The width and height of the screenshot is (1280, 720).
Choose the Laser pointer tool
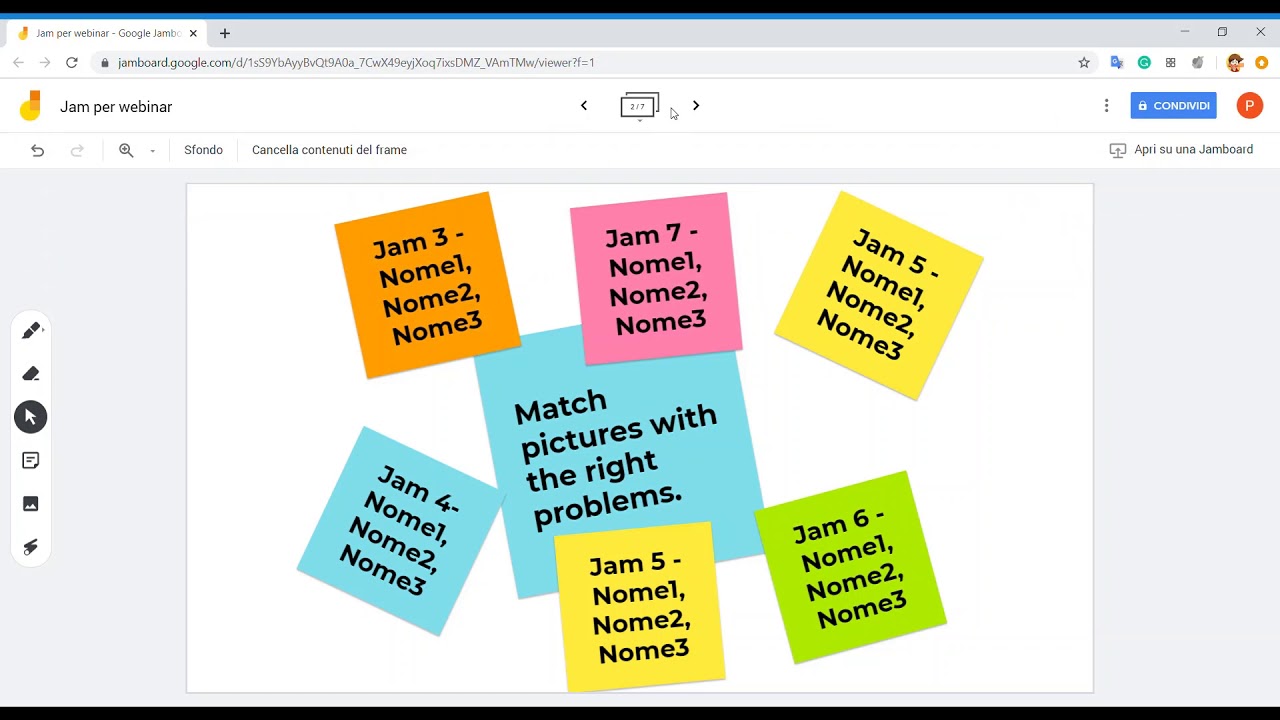tap(31, 547)
